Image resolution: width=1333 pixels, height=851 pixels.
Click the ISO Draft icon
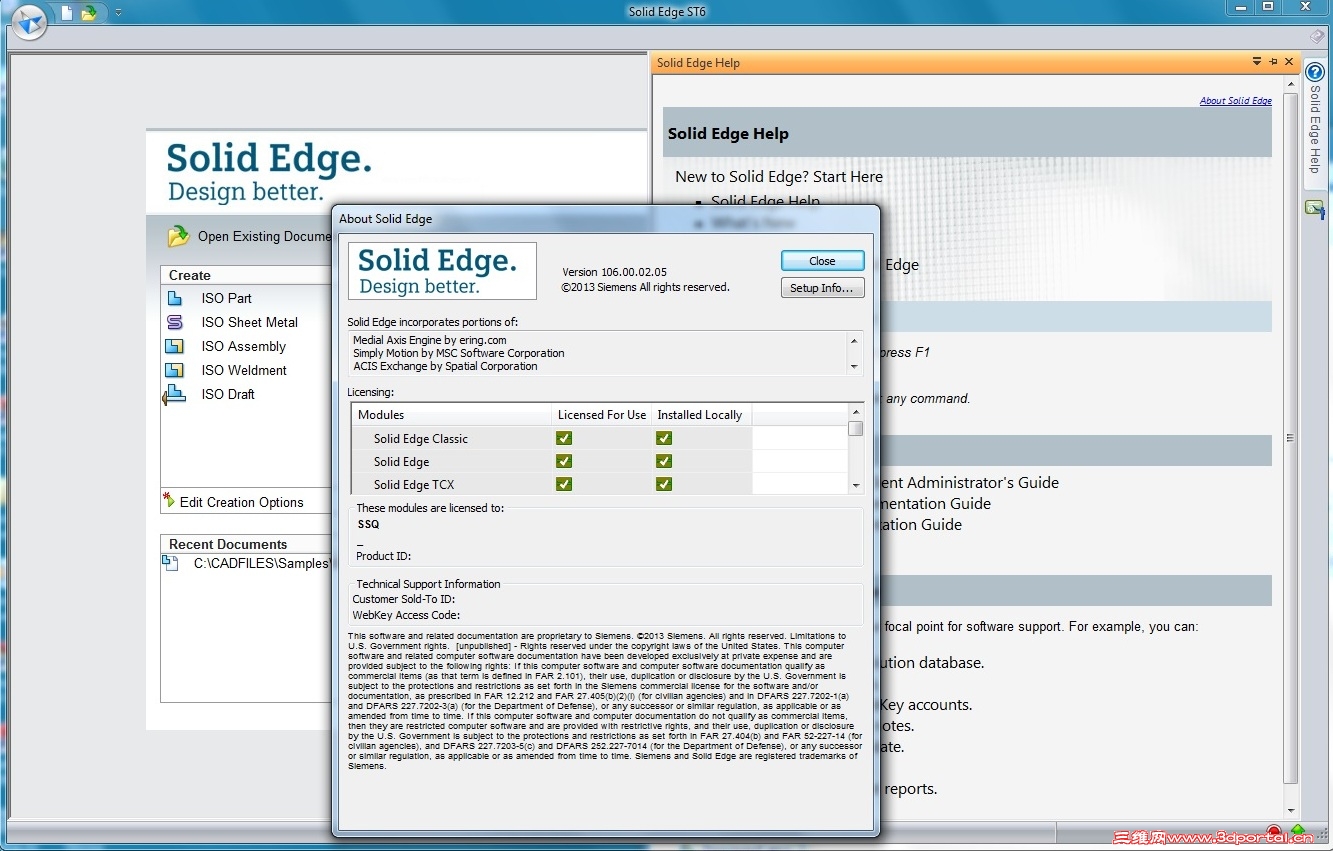coord(174,394)
